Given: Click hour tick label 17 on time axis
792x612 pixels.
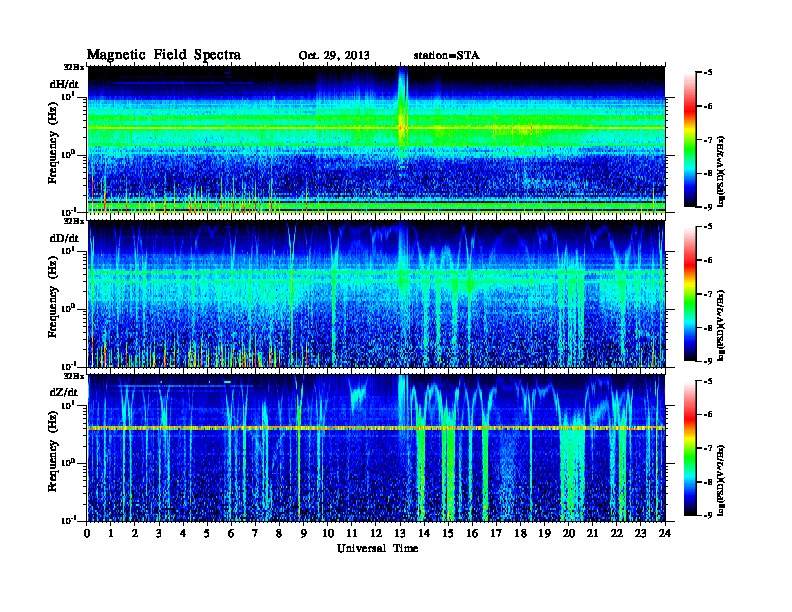Looking at the screenshot, I should tap(496, 533).
